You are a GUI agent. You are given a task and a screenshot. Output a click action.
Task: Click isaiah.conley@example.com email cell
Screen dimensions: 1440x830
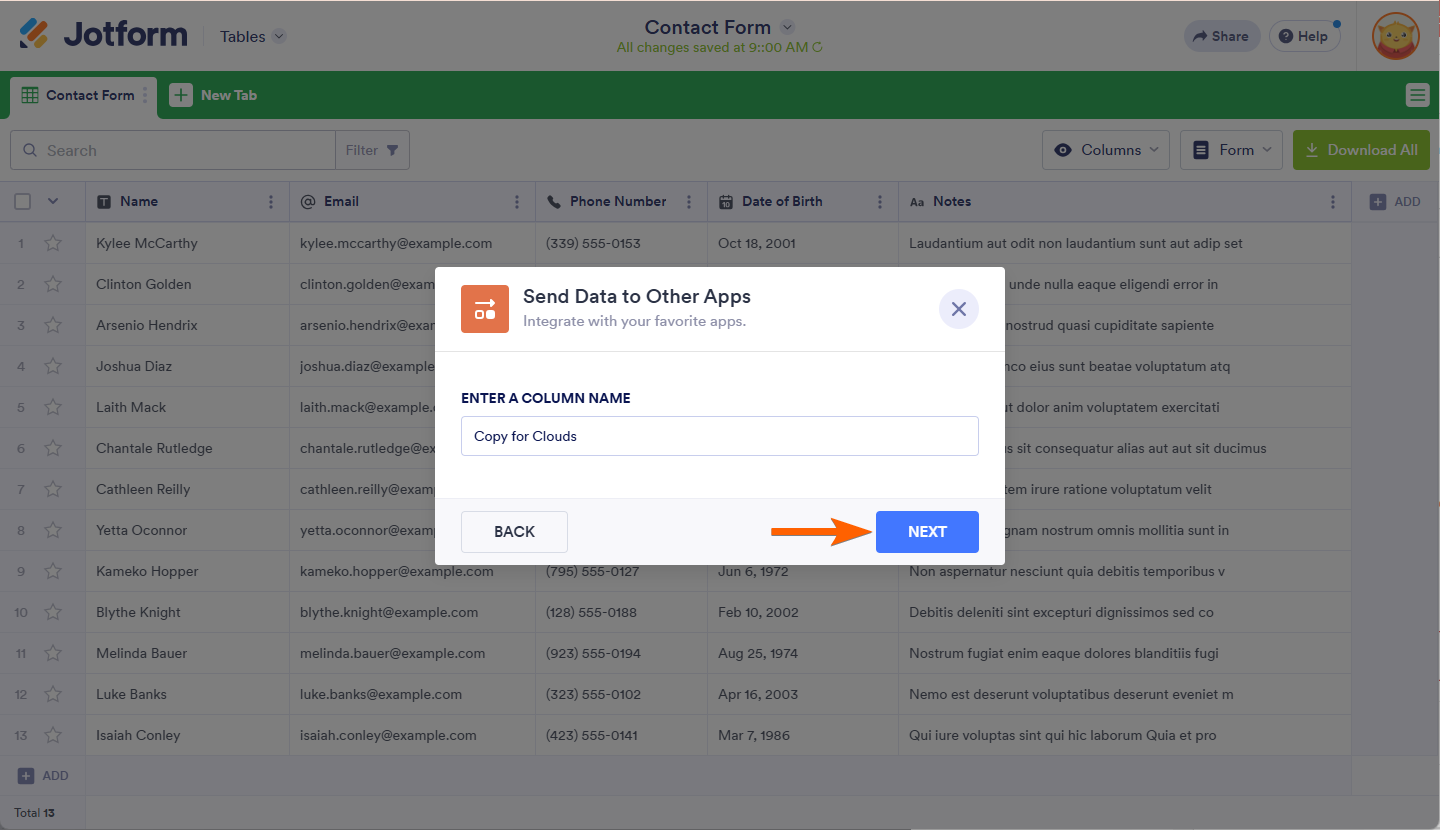click(413, 735)
